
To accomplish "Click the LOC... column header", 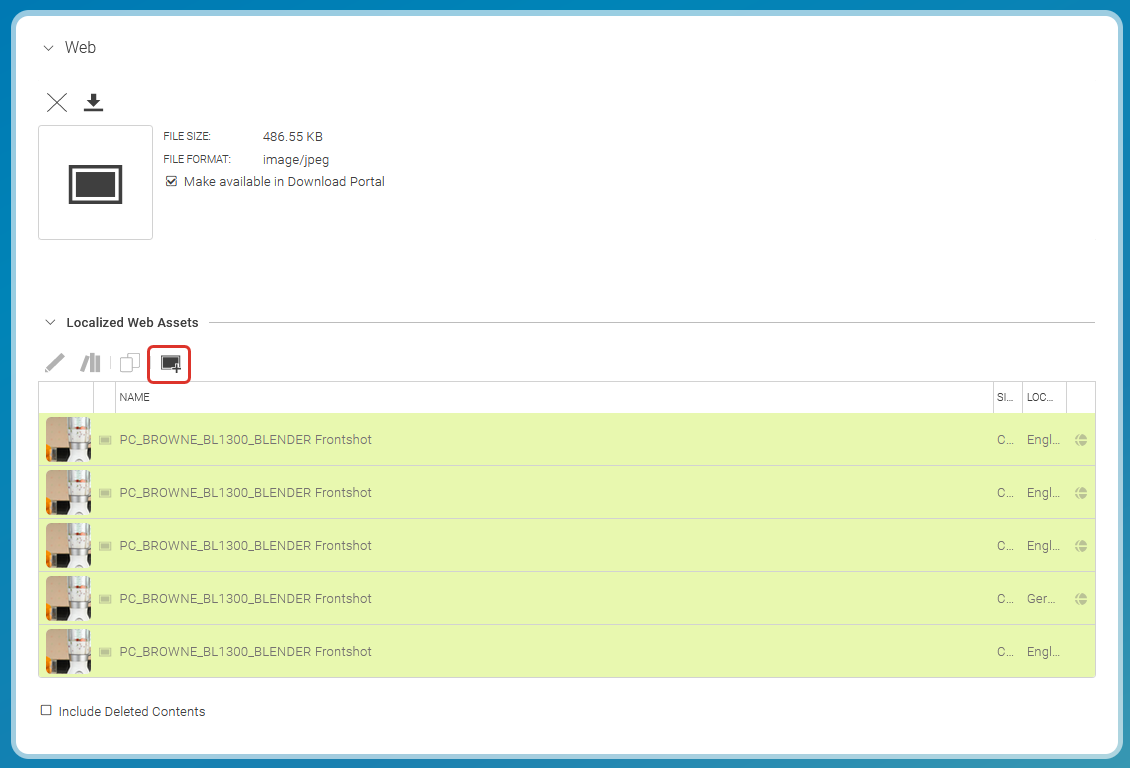I will [x=1040, y=397].
